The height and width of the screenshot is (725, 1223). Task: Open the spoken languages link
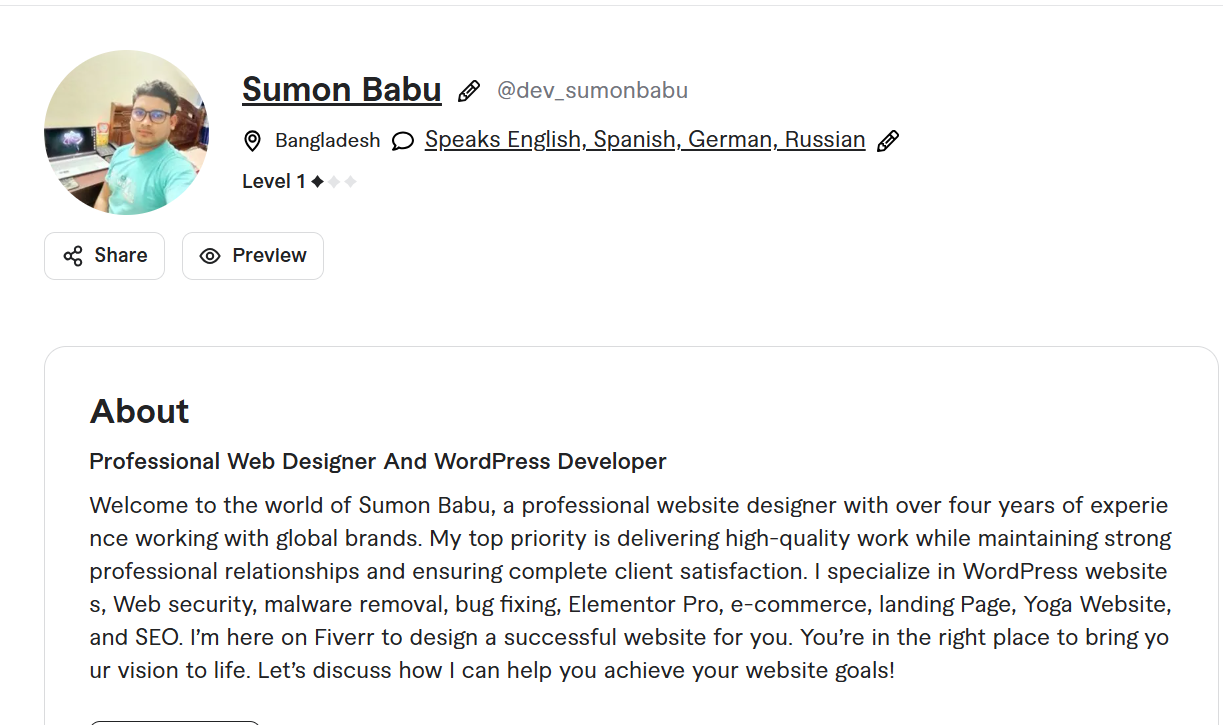coord(645,140)
